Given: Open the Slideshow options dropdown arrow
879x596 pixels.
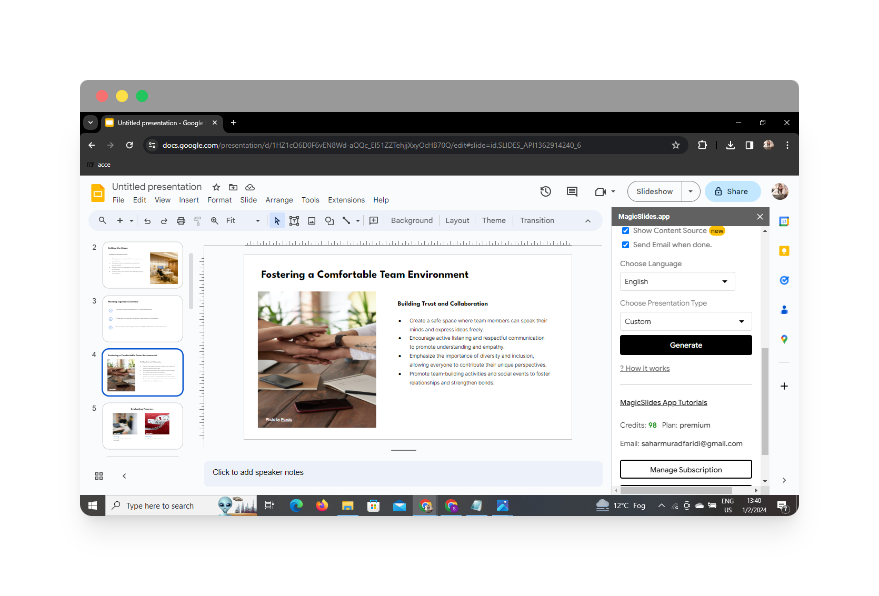Looking at the screenshot, I should point(691,192).
